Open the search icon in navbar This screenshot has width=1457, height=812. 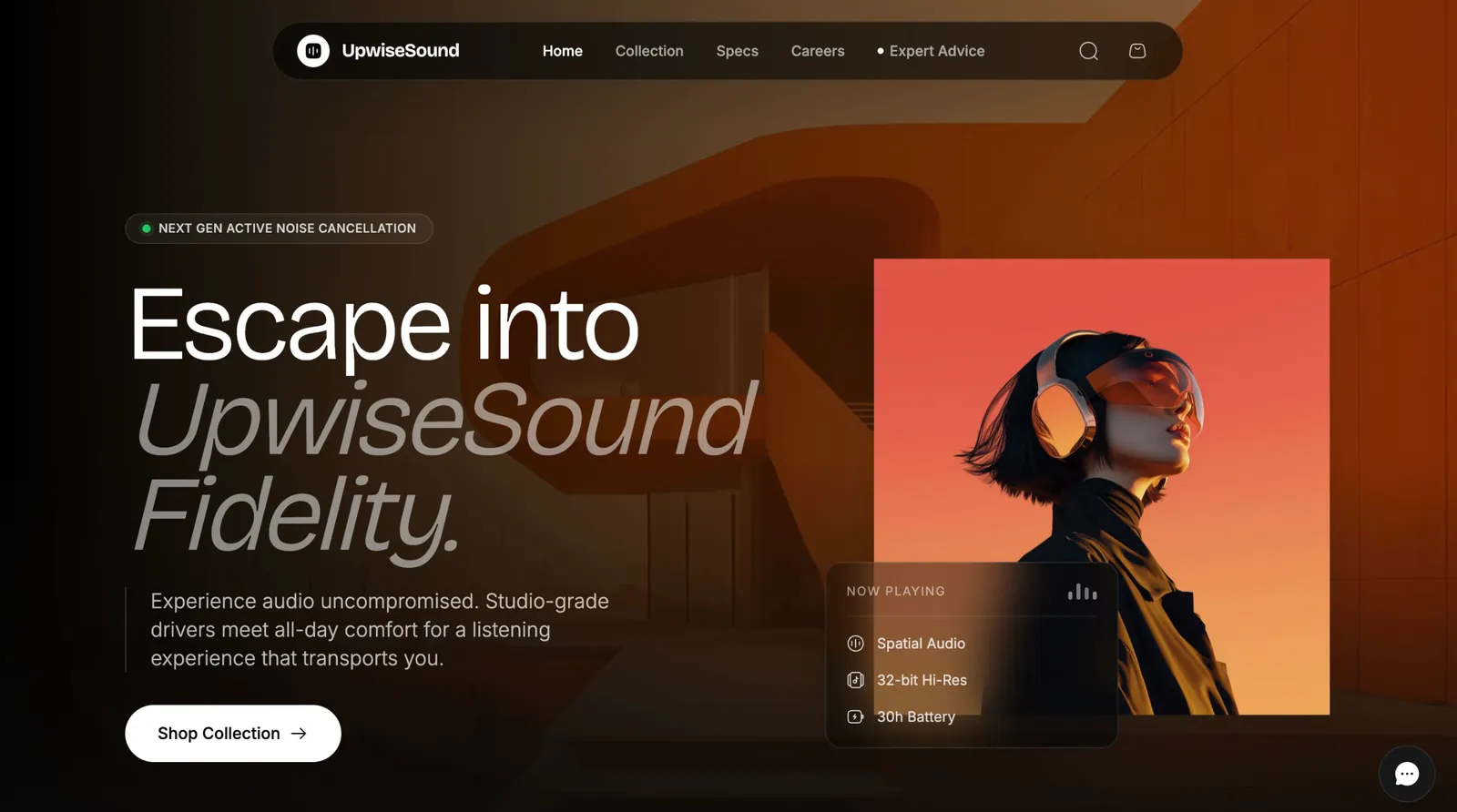tap(1088, 51)
